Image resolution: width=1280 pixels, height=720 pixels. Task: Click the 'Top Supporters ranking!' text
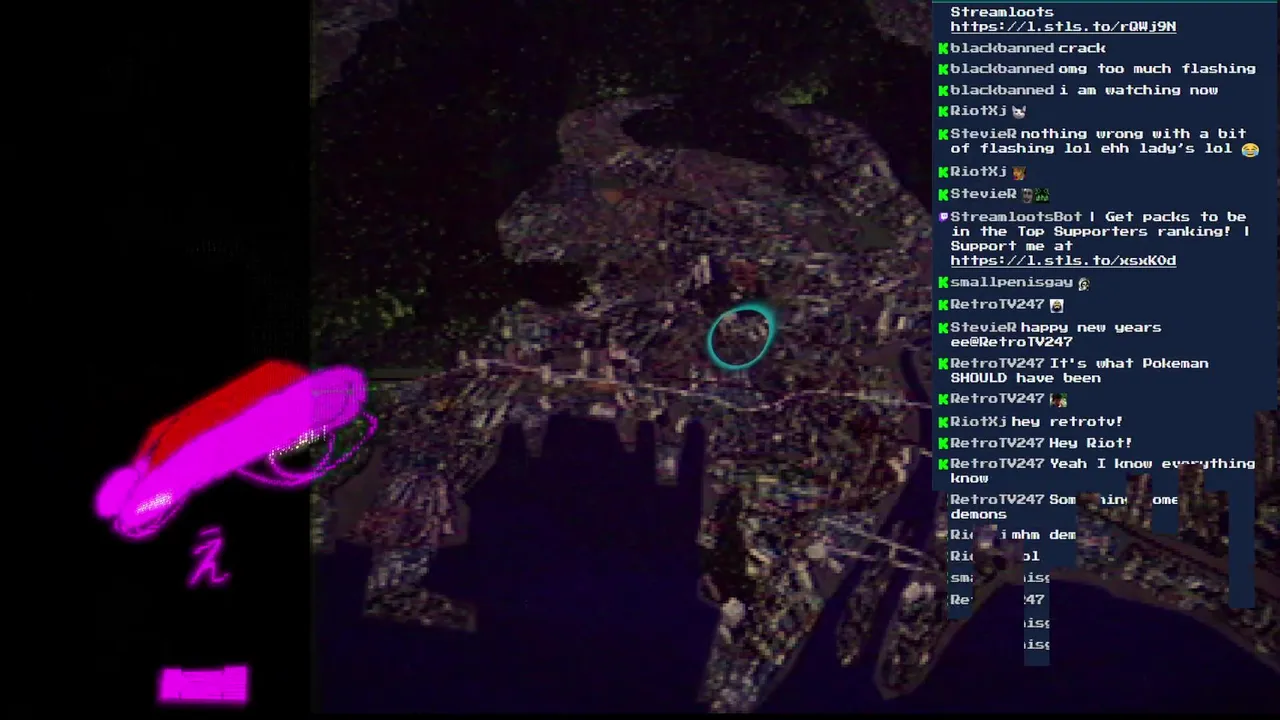coord(1121,232)
